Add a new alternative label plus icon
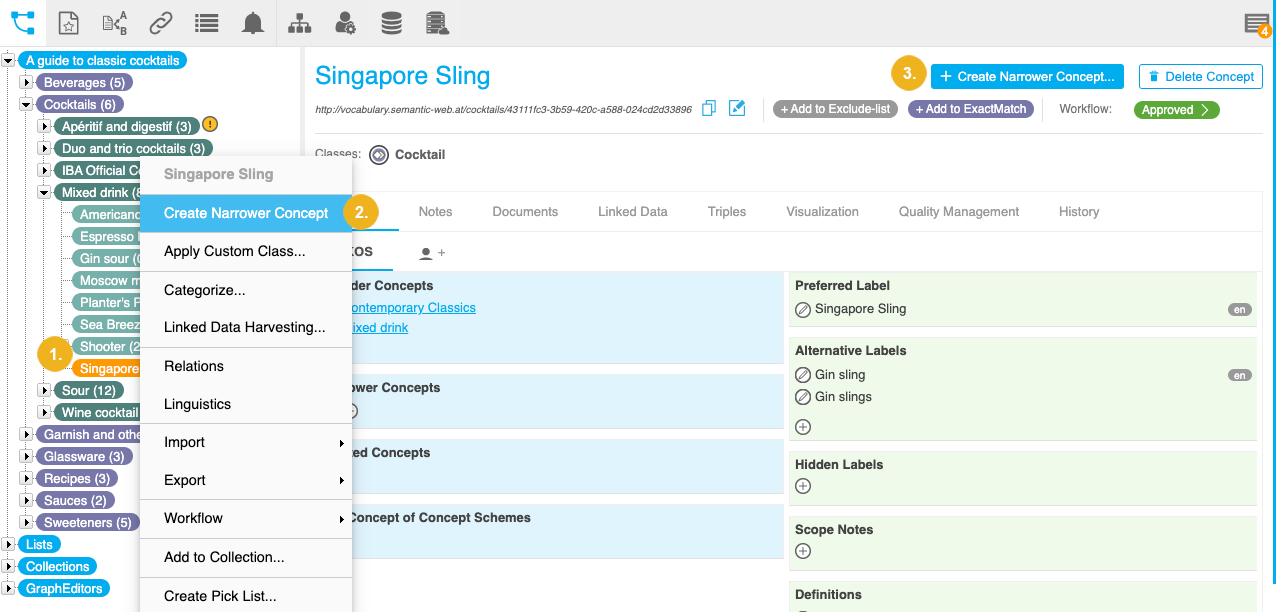1276x612 pixels. pyautogui.click(x=803, y=427)
